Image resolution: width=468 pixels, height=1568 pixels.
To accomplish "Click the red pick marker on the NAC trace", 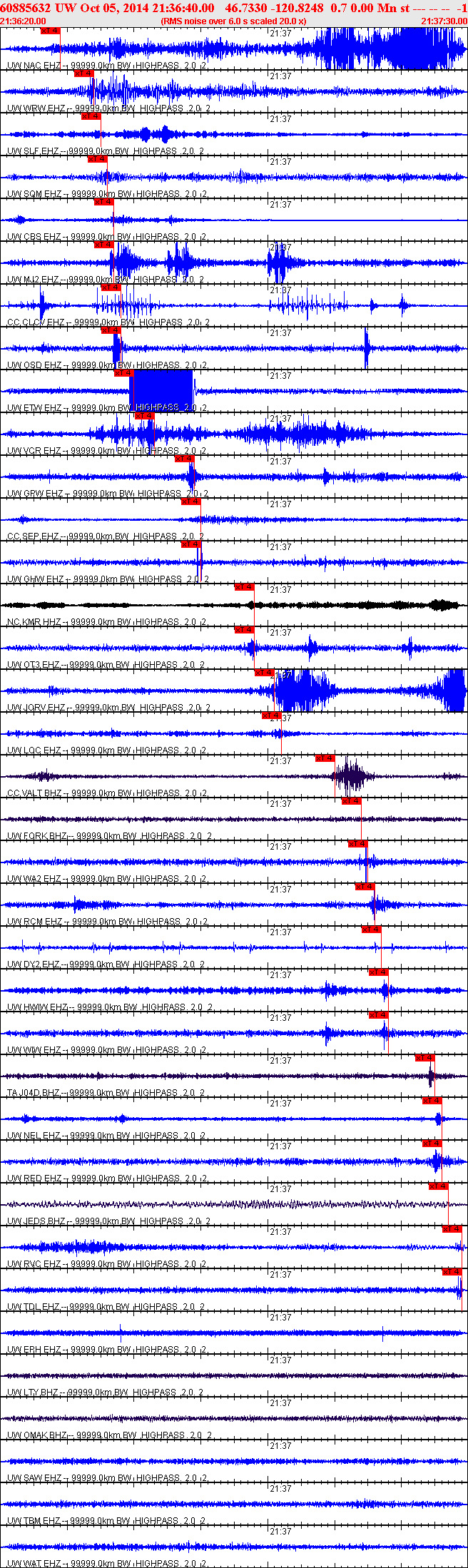I will 51,31.
